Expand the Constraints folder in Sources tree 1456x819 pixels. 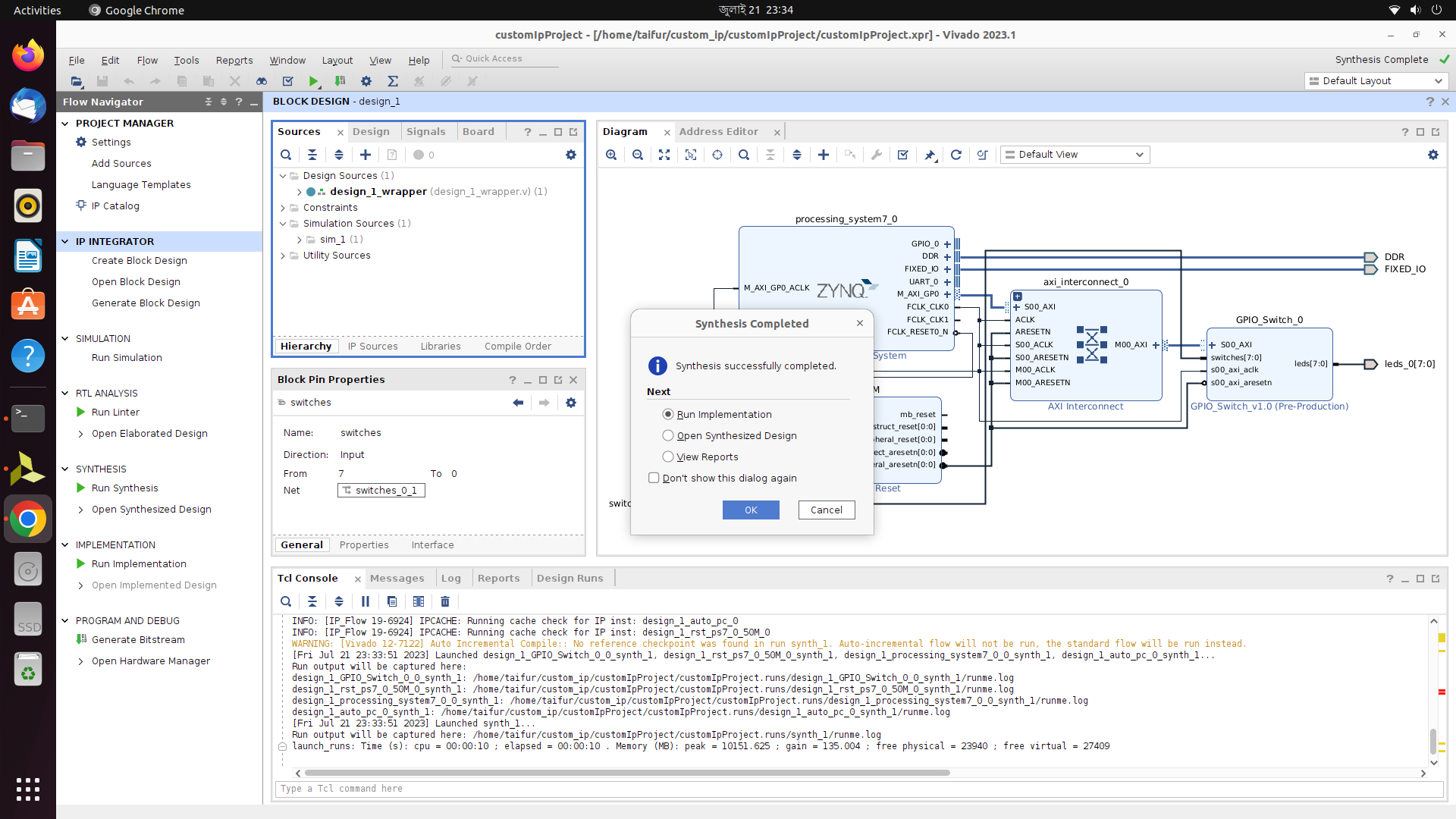pyautogui.click(x=283, y=208)
